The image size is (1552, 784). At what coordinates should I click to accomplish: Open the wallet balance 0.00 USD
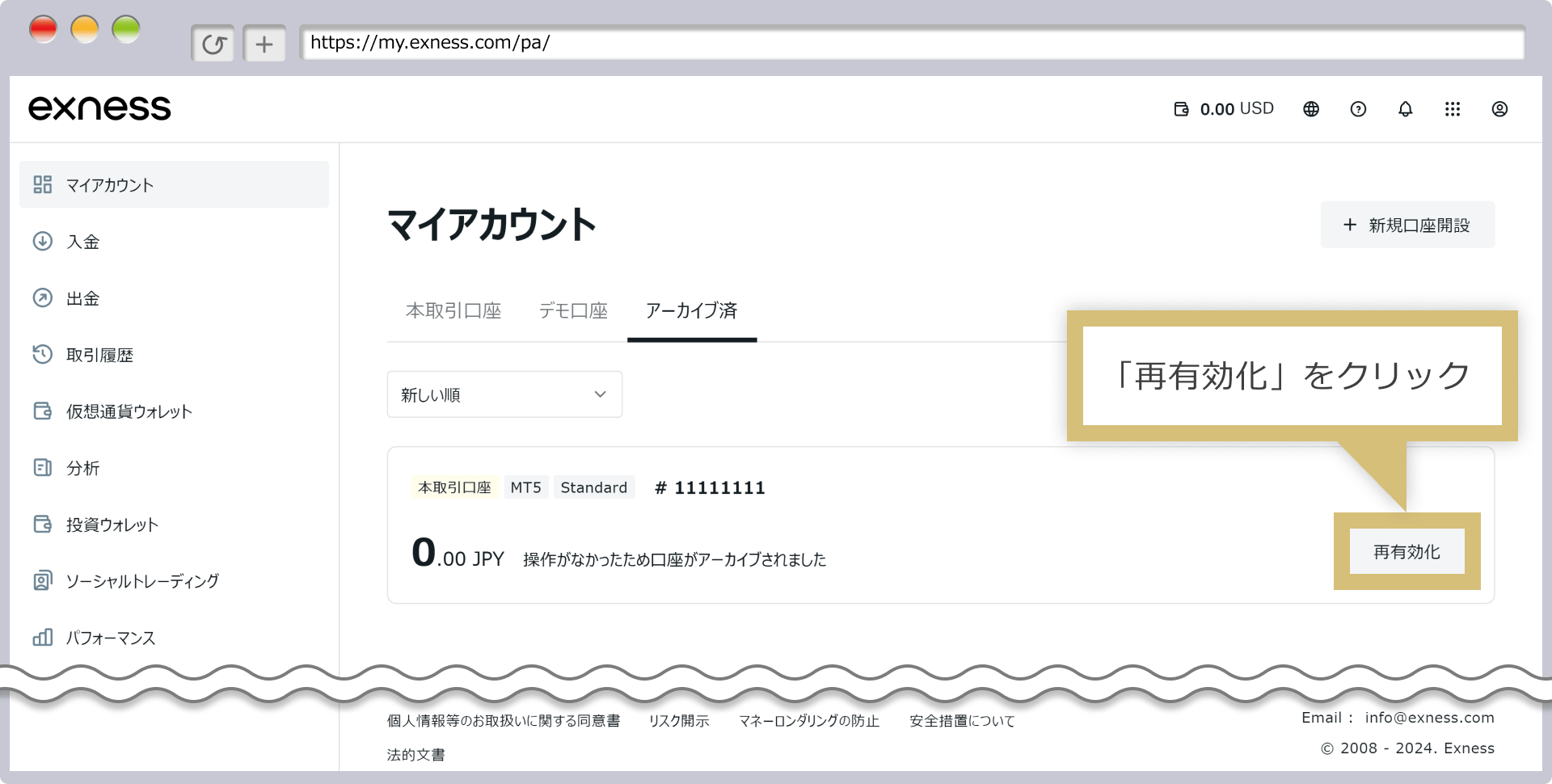(x=1224, y=109)
